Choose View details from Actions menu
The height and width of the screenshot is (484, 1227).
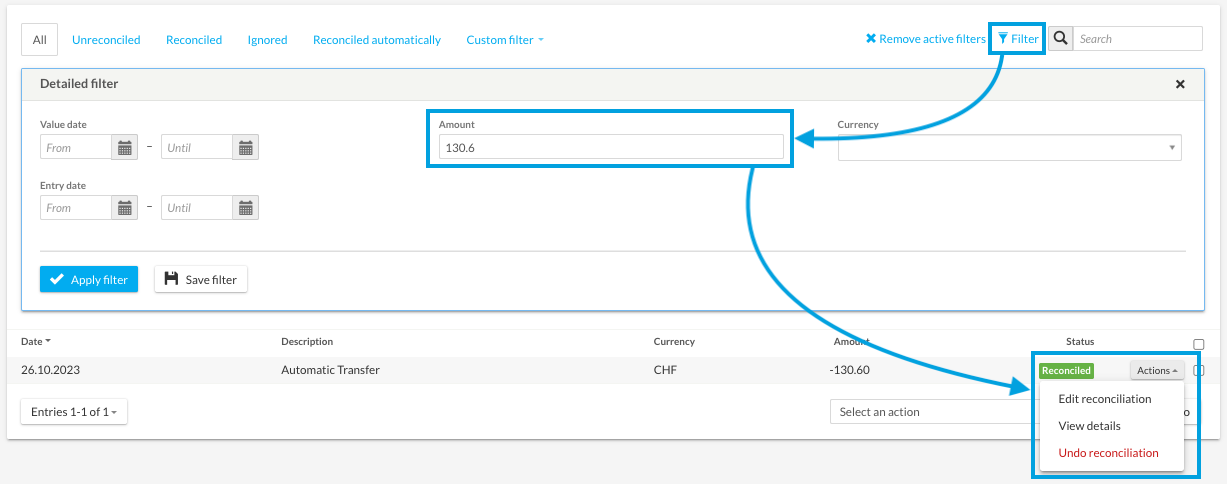coord(1089,425)
